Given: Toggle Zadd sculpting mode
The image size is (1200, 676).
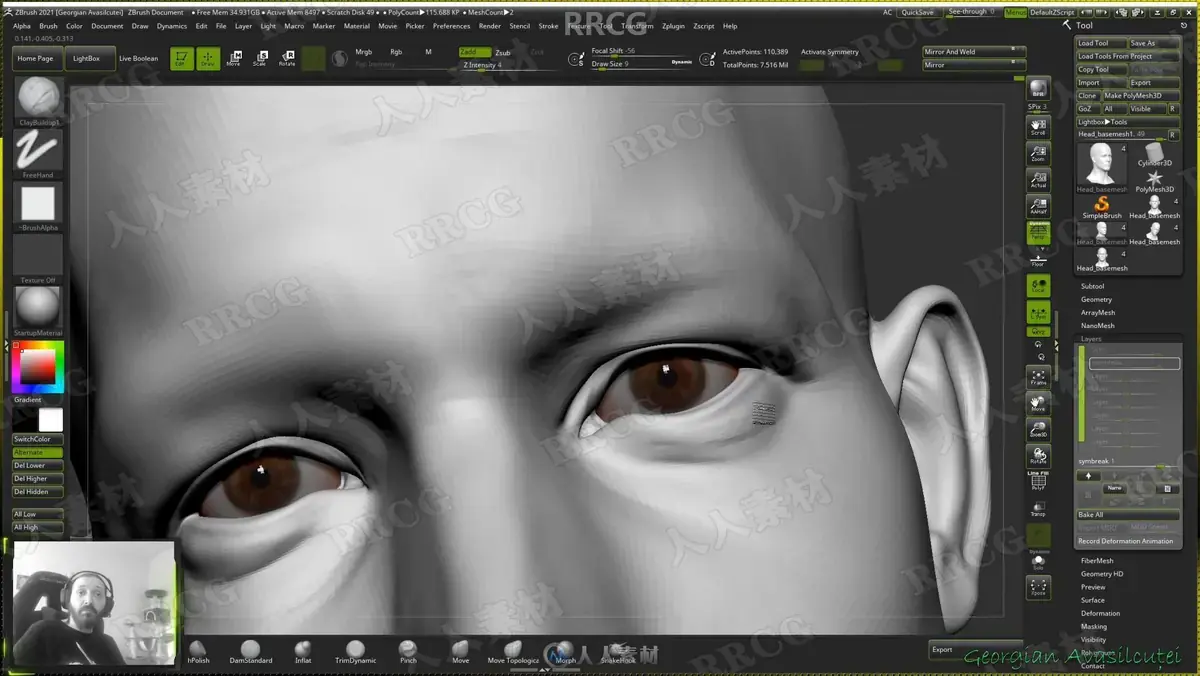Looking at the screenshot, I should [x=475, y=52].
